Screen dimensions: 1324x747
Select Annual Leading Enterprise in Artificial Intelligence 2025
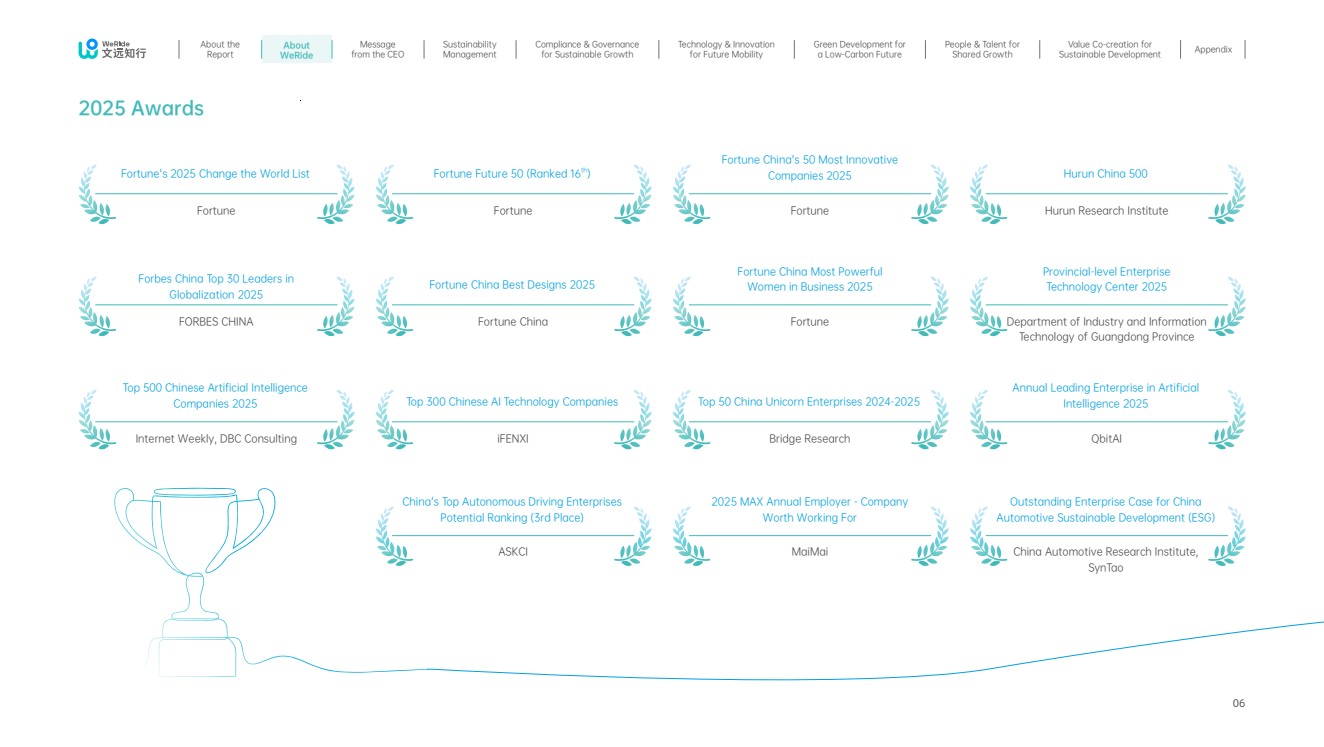pos(1105,396)
